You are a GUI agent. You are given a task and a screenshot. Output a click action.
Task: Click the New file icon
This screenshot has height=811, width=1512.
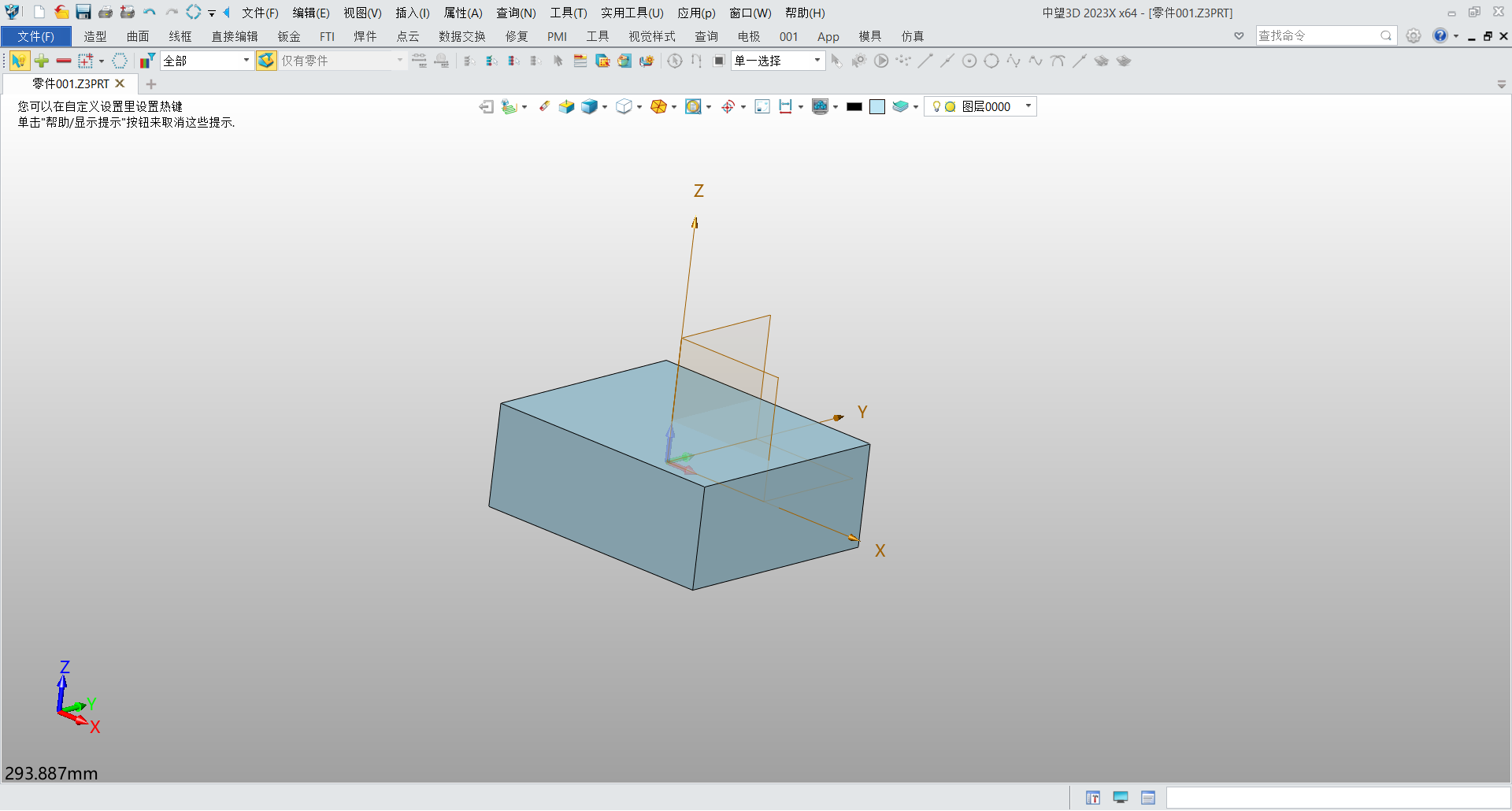click(39, 13)
